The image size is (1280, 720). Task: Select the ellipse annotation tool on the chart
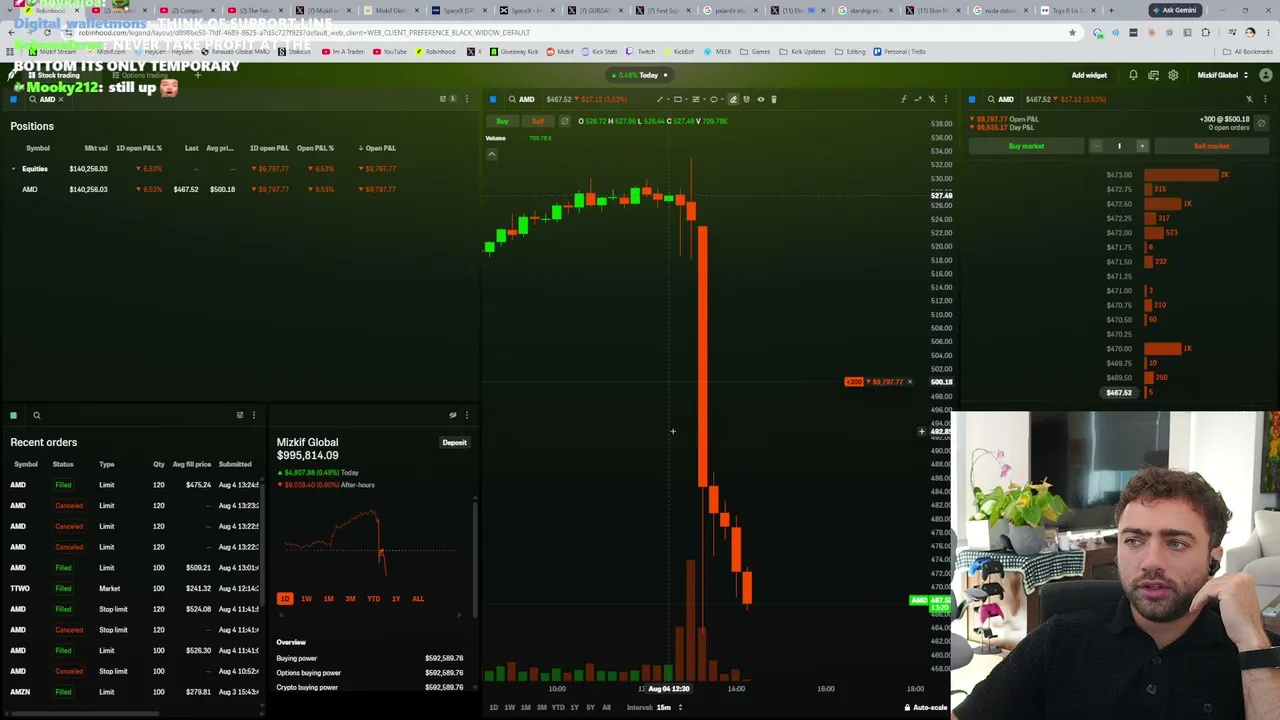[x=714, y=99]
